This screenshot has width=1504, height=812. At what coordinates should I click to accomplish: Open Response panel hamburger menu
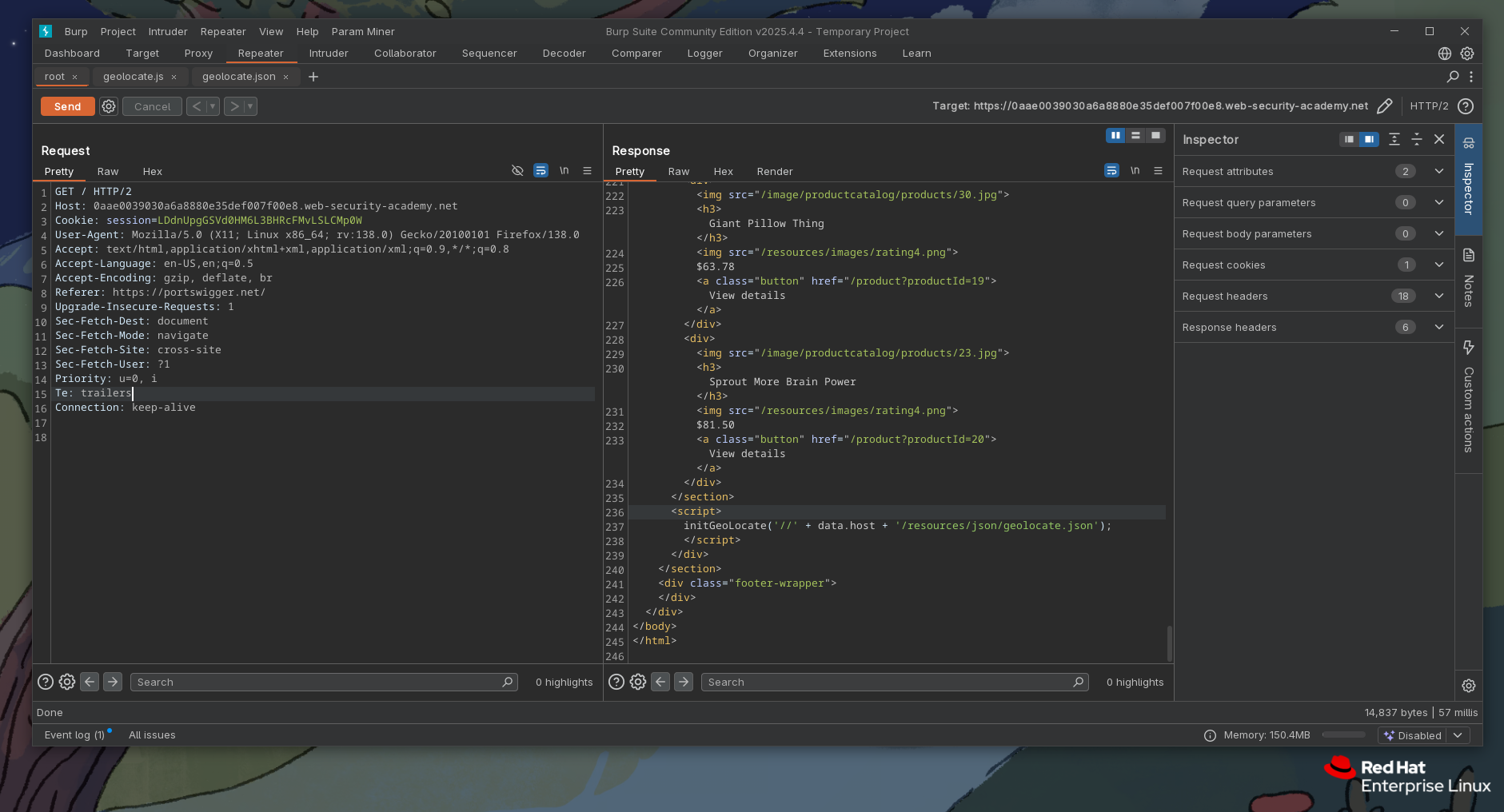[x=1159, y=170]
